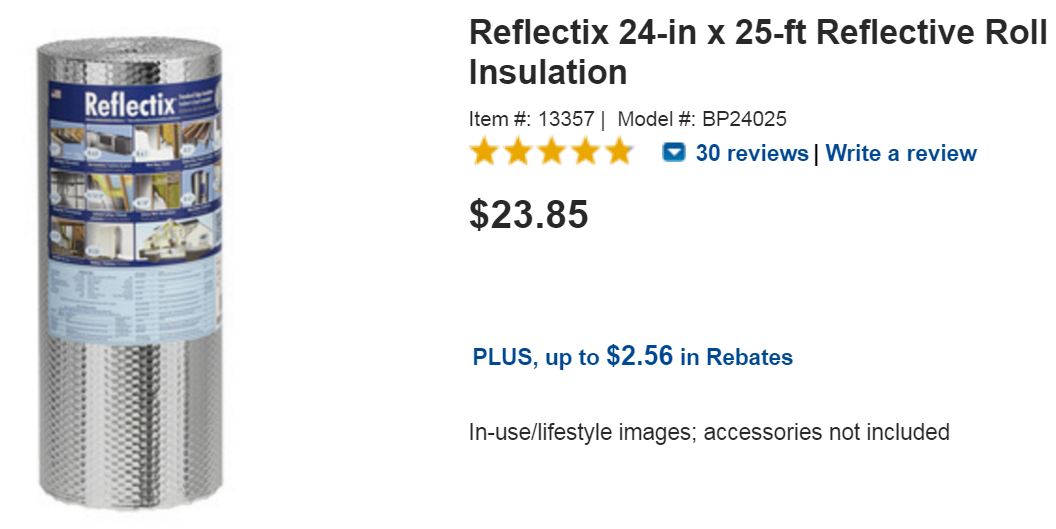Image resolution: width=1056 pixels, height=529 pixels.
Task: Click the second gold rating star
Action: tap(518, 153)
